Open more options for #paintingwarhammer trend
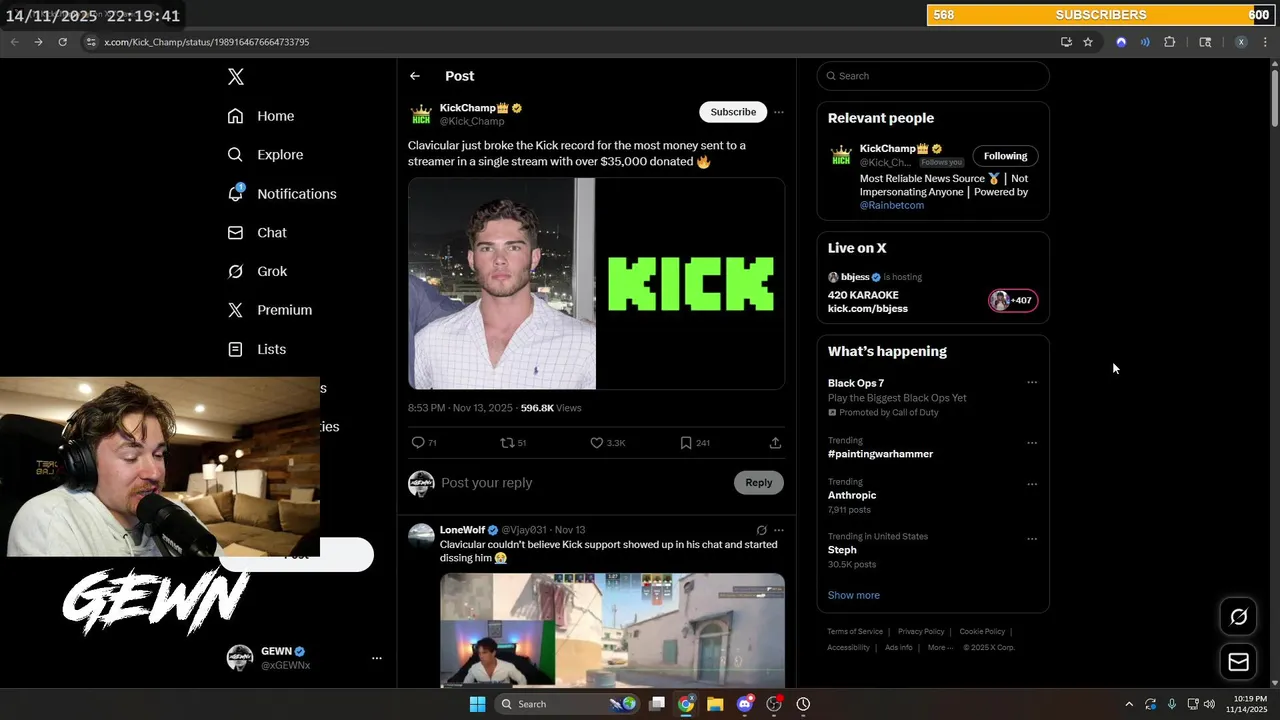The height and width of the screenshot is (720, 1280). (1032, 443)
